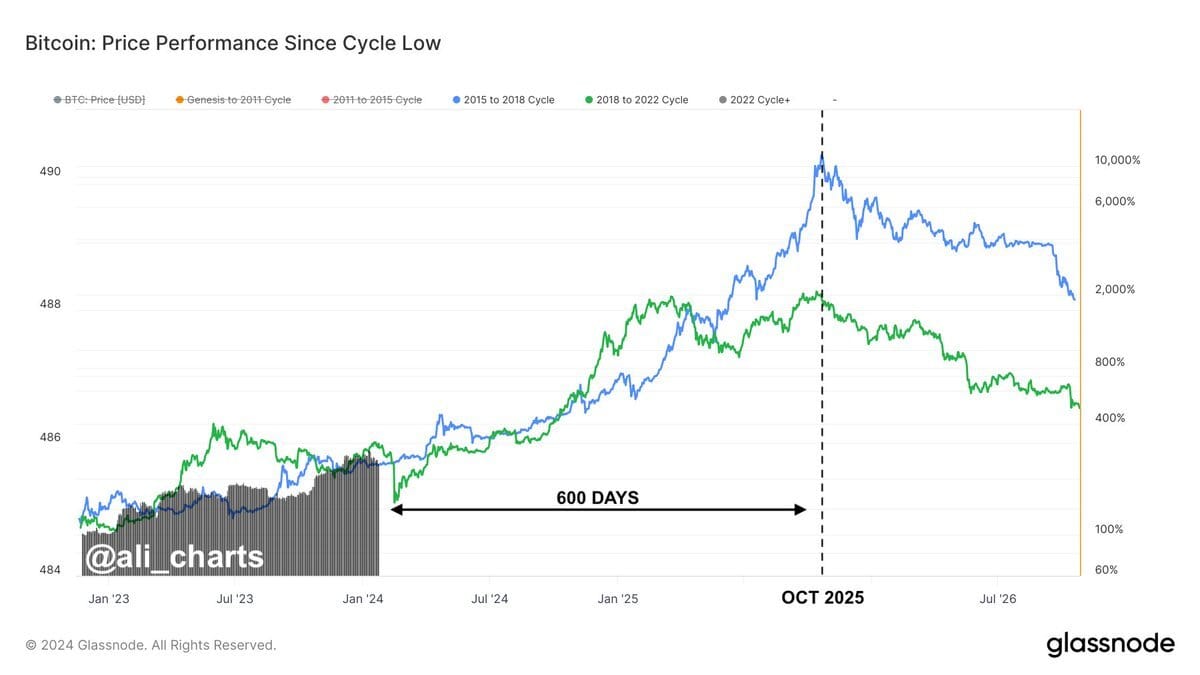The height and width of the screenshot is (675, 1200).
Task: Click the 10,000% right axis label
Action: 1118,160
